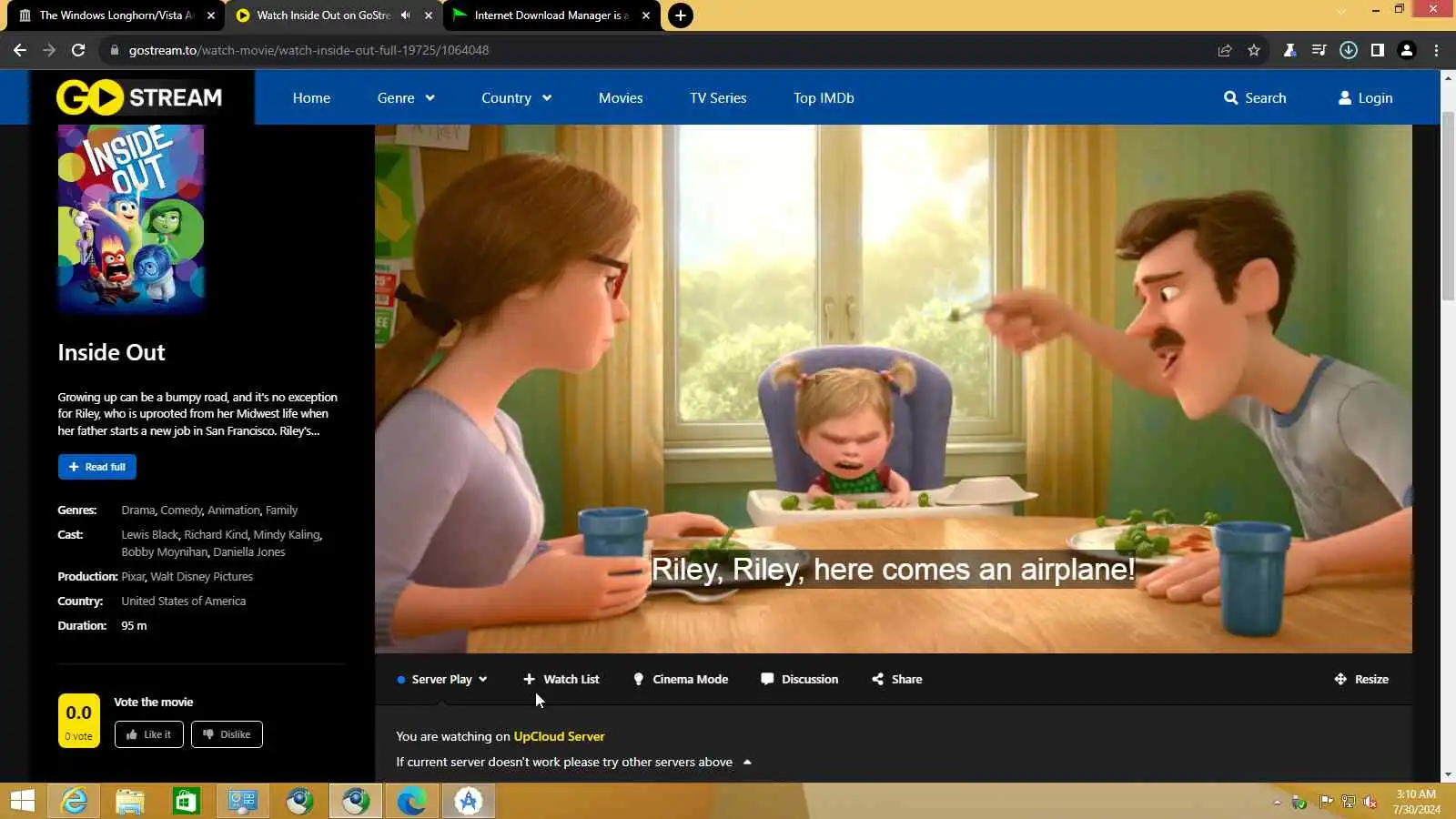The image size is (1456, 819).
Task: Open the Server Play dropdown
Action: pos(442,679)
